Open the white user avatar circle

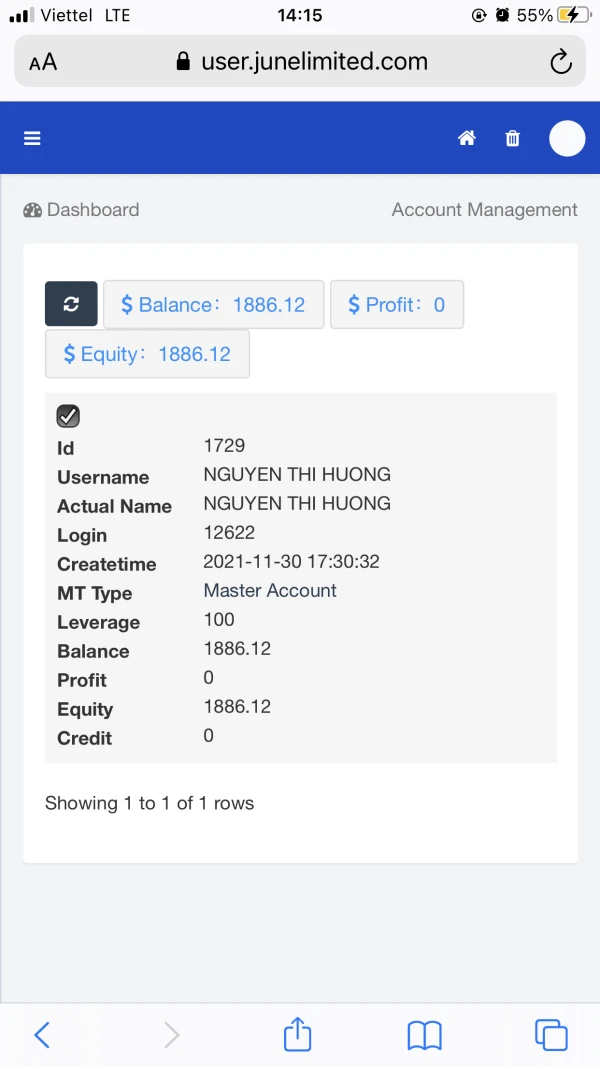[x=567, y=138]
